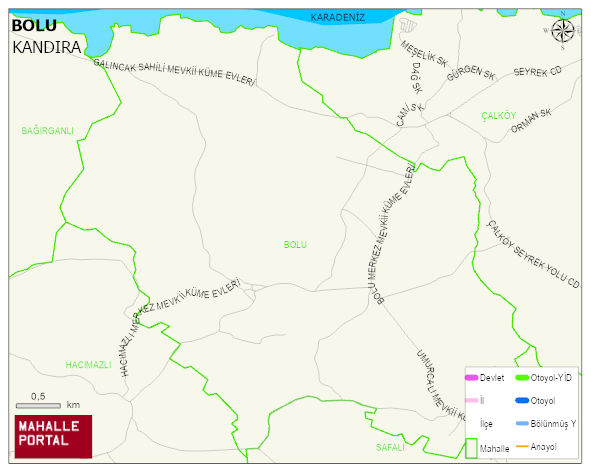
Task: Select the Otoyol-YİD legend label
Action: point(551,378)
